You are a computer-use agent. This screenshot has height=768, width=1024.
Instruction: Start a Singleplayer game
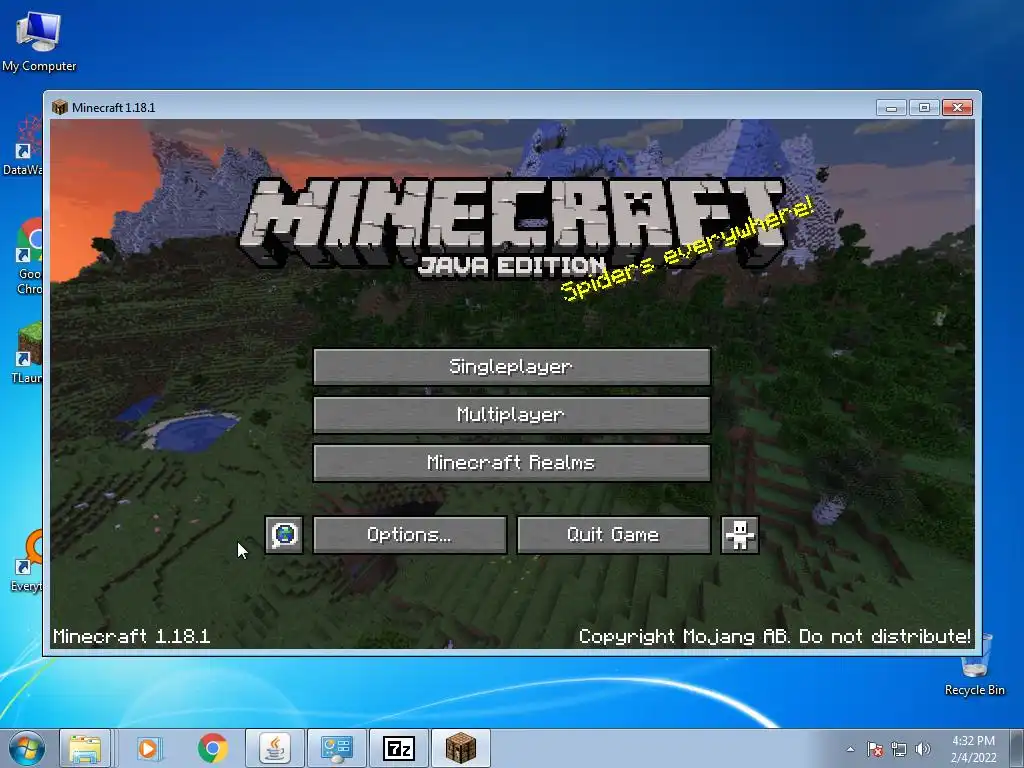pos(511,366)
